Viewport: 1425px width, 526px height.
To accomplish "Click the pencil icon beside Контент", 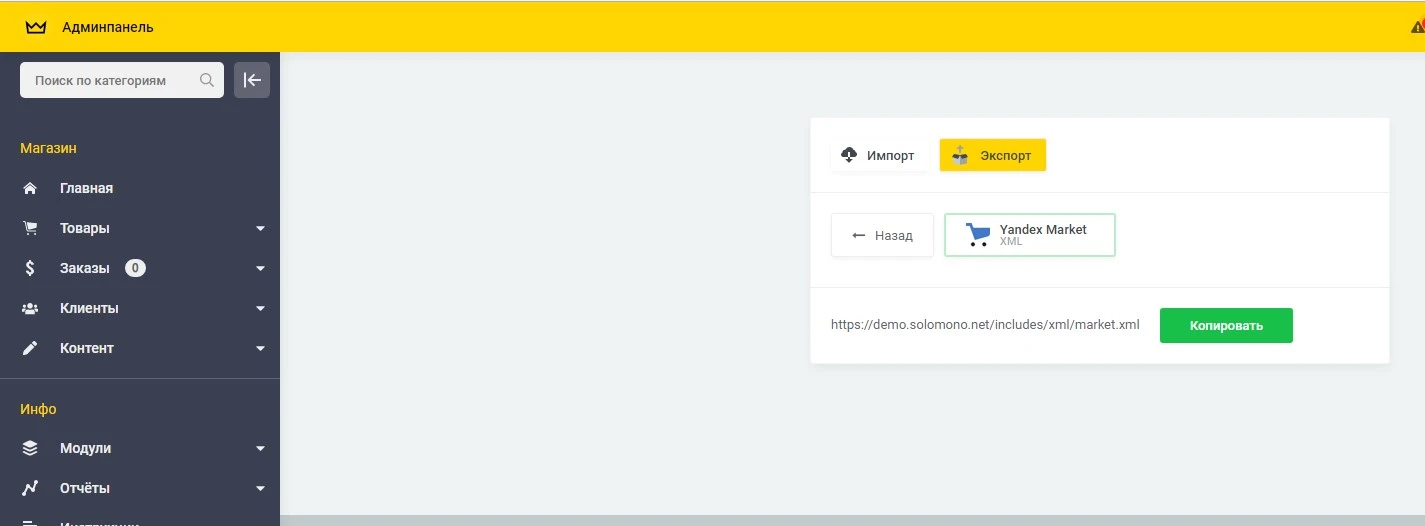I will coord(30,348).
